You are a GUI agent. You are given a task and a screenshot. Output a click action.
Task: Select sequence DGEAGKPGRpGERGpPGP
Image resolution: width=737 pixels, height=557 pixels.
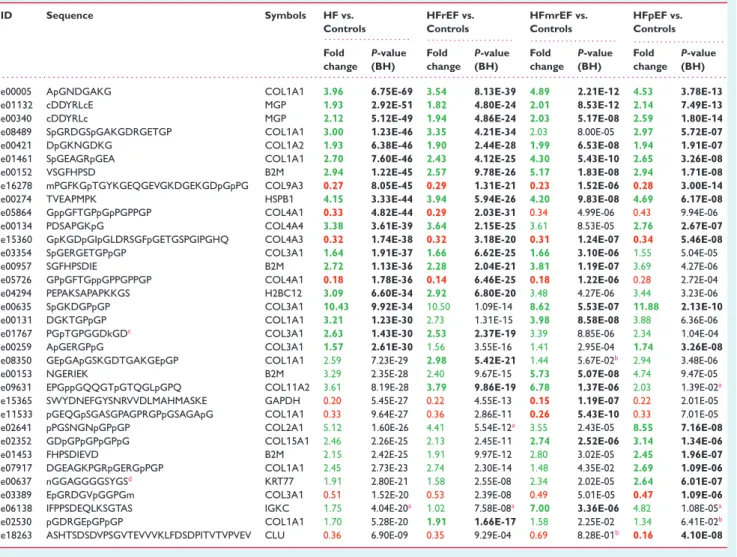pos(105,469)
